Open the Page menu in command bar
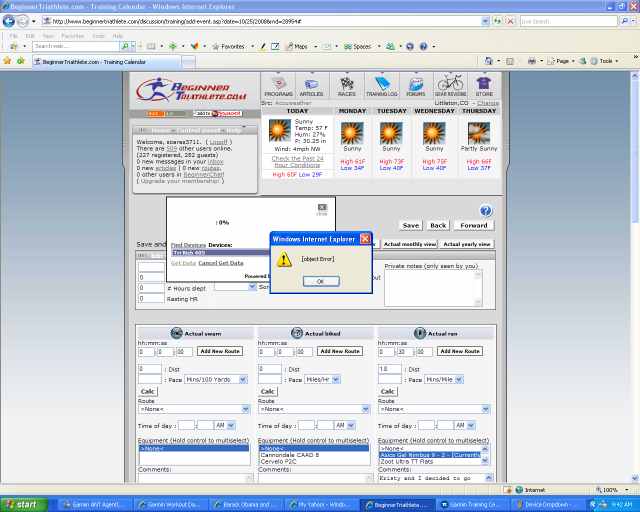Screen dimensions: 640x512 pyautogui.click(x=562, y=61)
